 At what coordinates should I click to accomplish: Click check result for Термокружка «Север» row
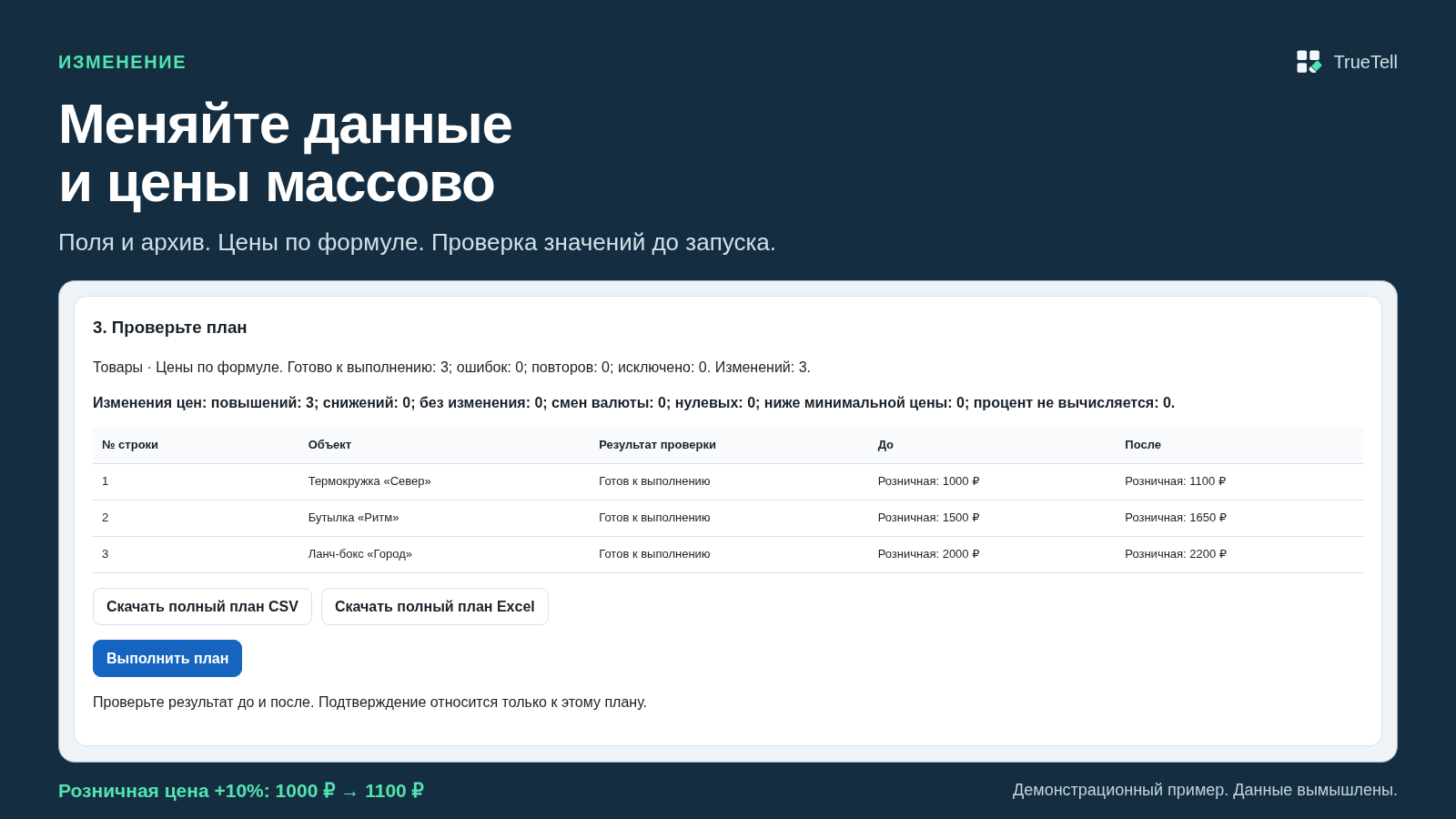click(654, 481)
